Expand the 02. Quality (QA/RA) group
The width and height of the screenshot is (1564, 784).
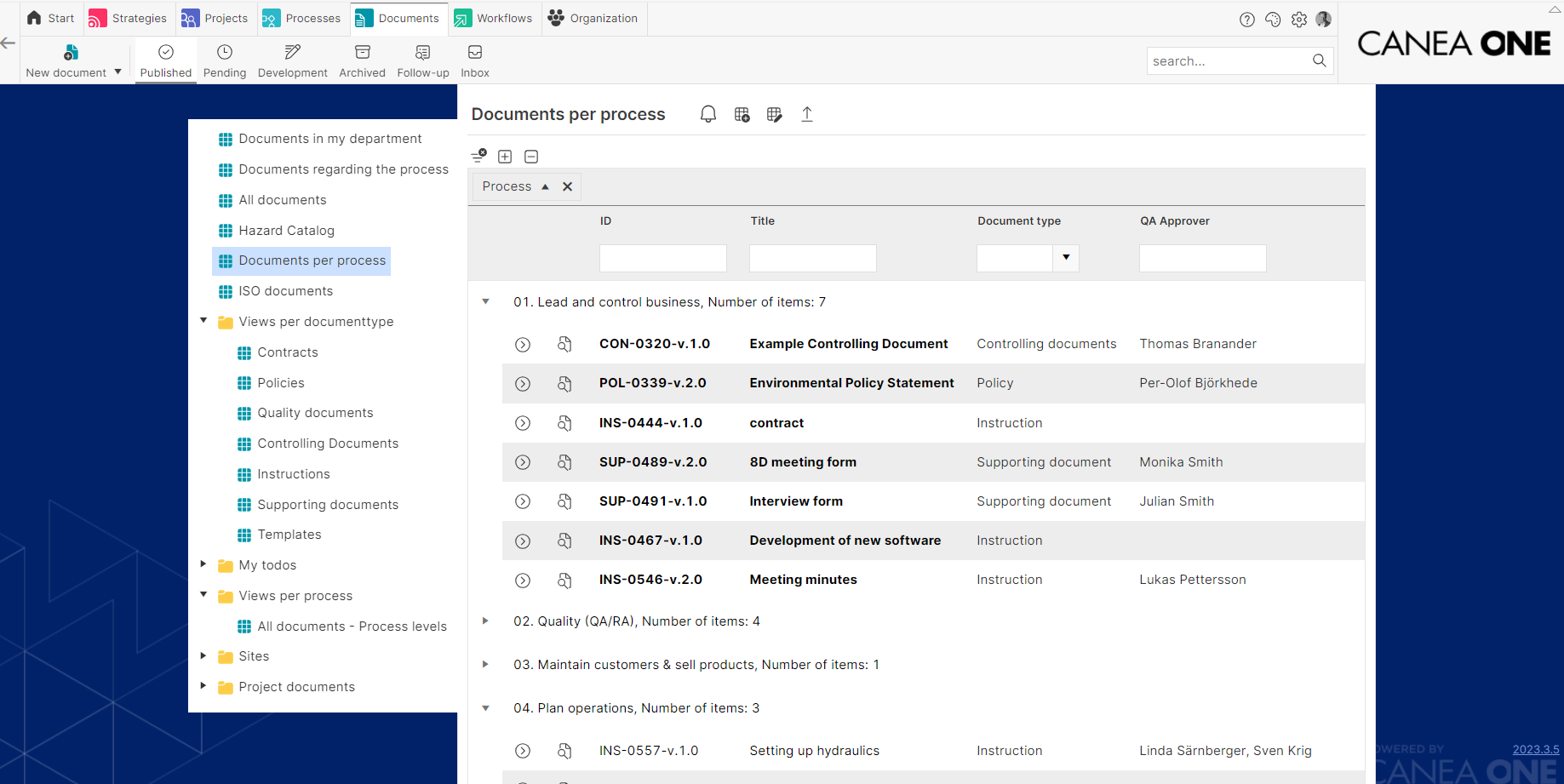click(x=485, y=621)
